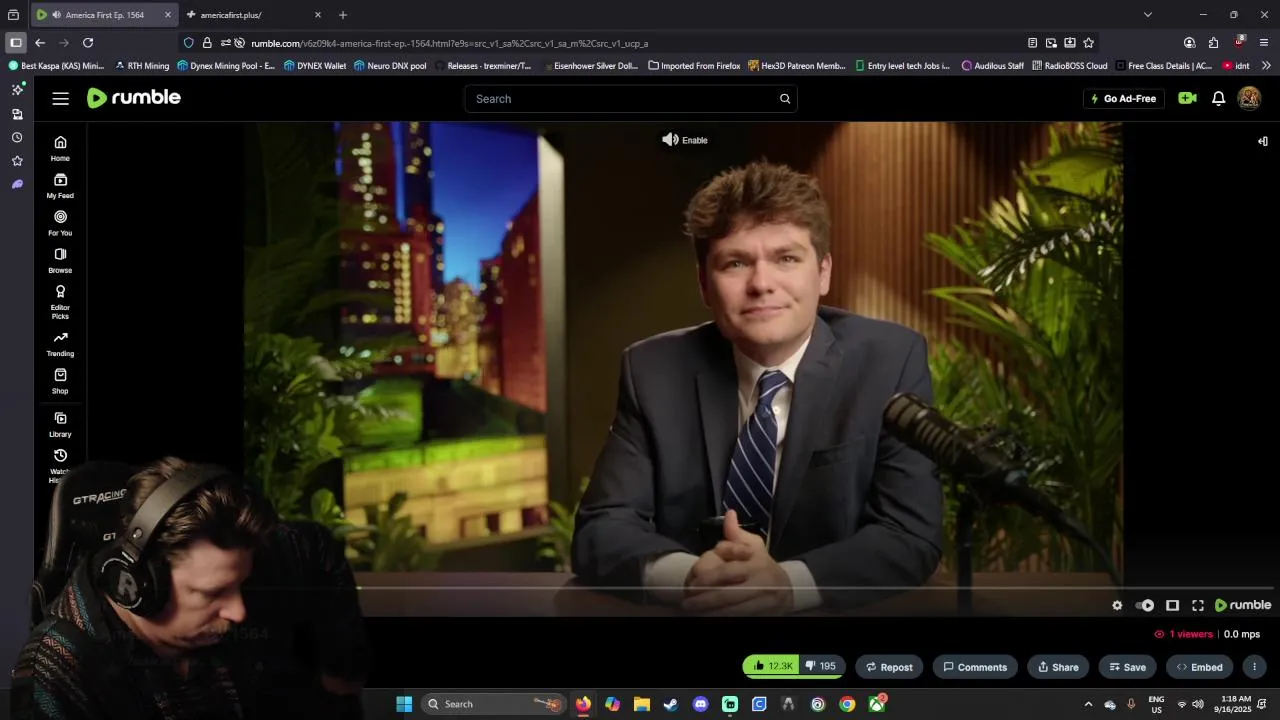Open the notifications bell
Screen dimensions: 1280x720
(x=1218, y=98)
